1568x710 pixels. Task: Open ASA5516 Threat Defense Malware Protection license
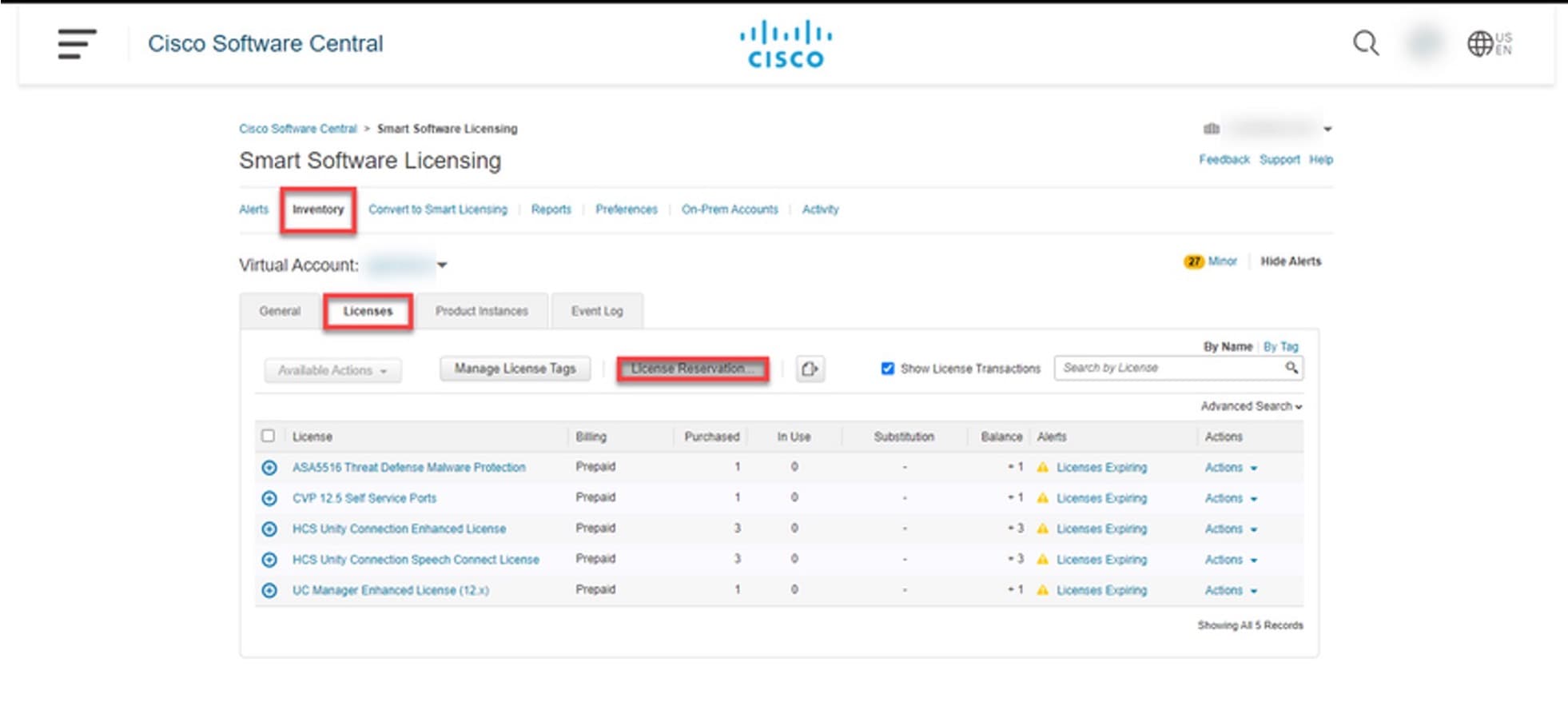tap(408, 468)
